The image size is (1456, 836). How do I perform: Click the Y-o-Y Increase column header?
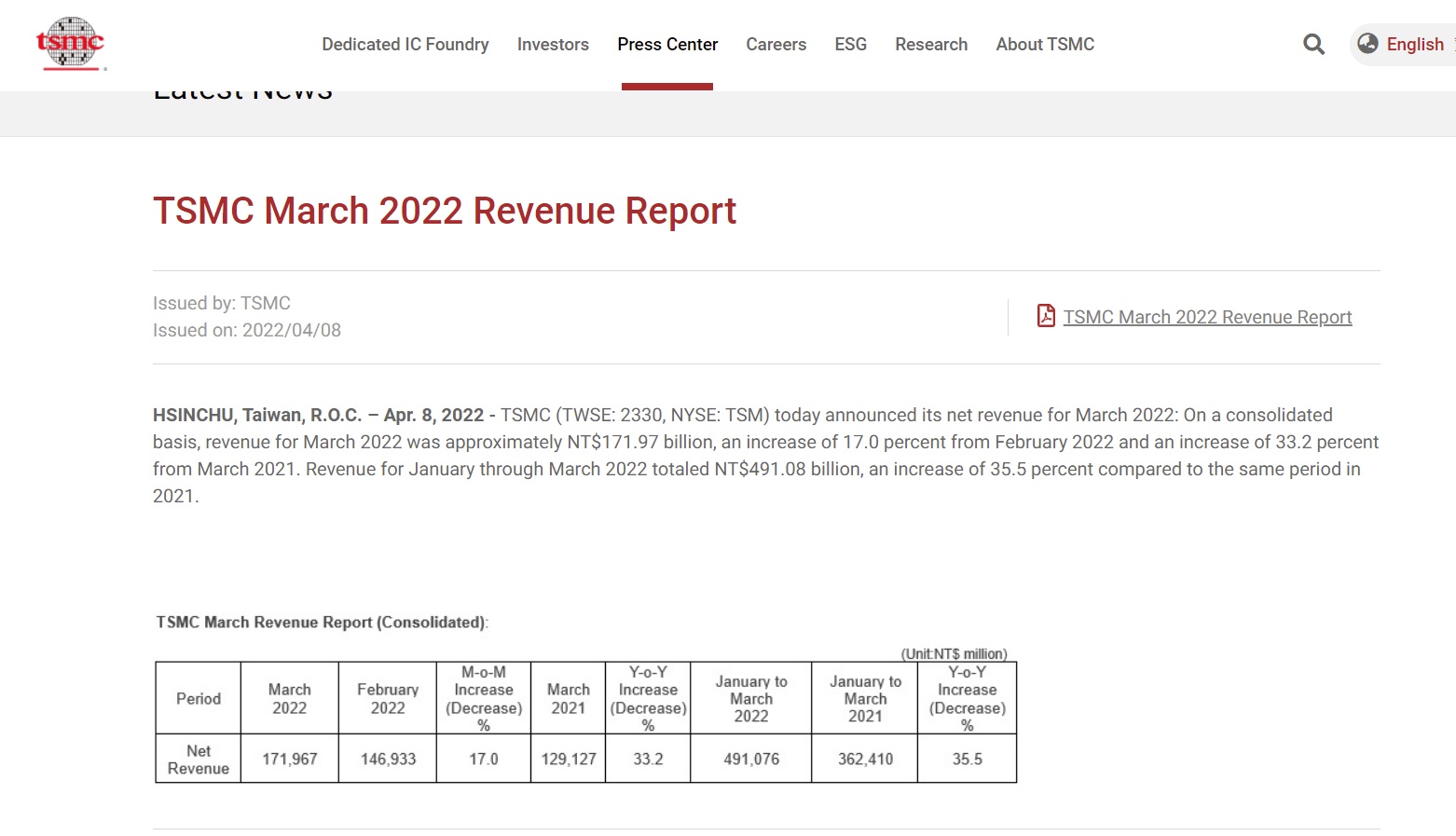(x=648, y=697)
